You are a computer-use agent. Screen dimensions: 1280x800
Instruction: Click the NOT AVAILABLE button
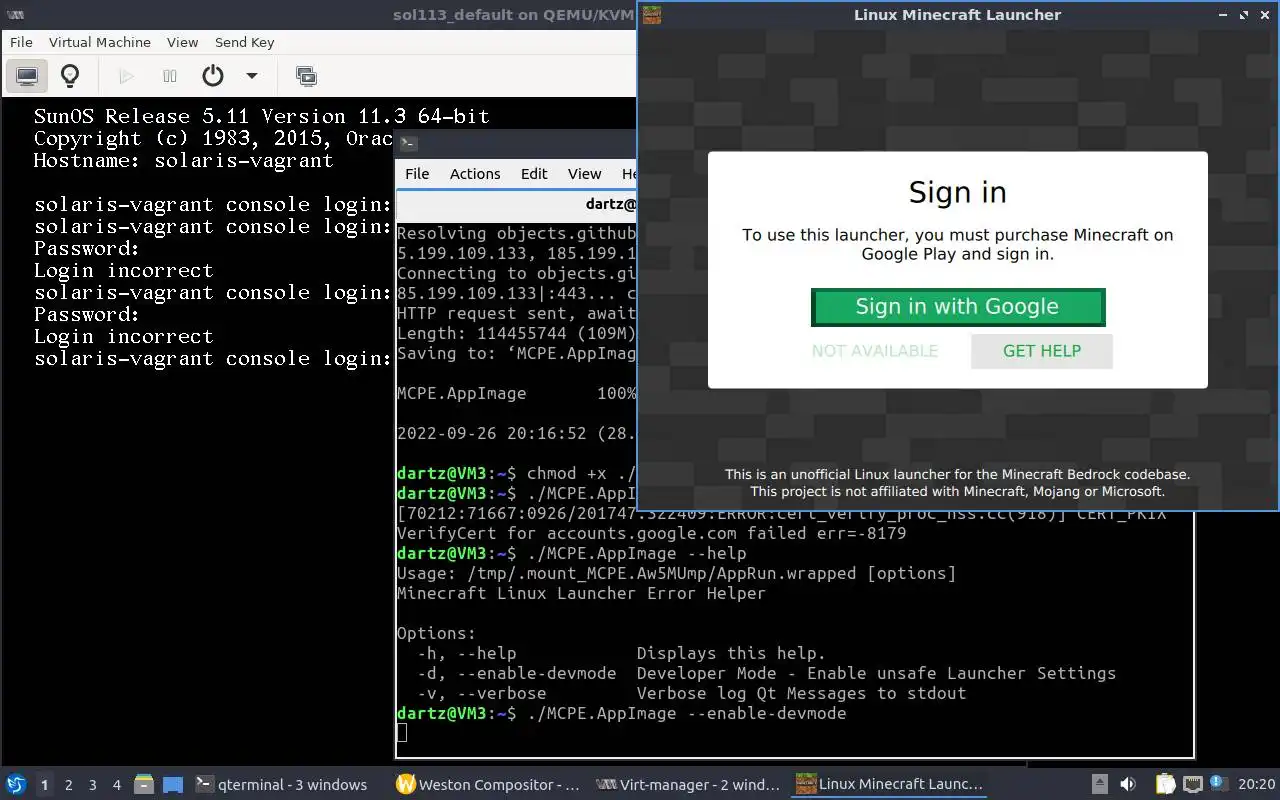point(875,351)
